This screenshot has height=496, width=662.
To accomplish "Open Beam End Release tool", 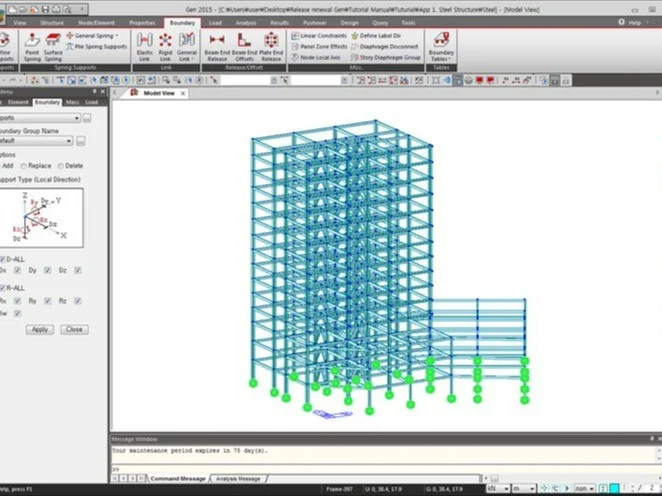I will pyautogui.click(x=214, y=44).
